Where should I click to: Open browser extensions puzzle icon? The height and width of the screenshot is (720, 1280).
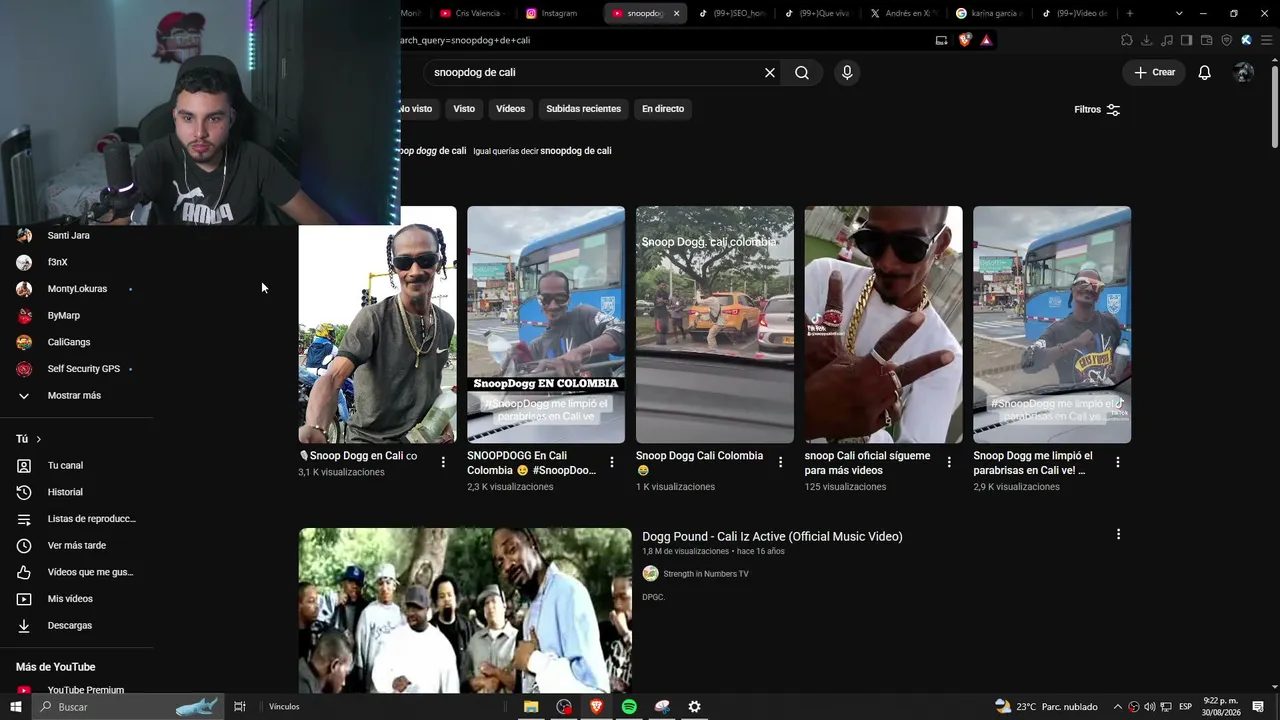tap(1127, 40)
